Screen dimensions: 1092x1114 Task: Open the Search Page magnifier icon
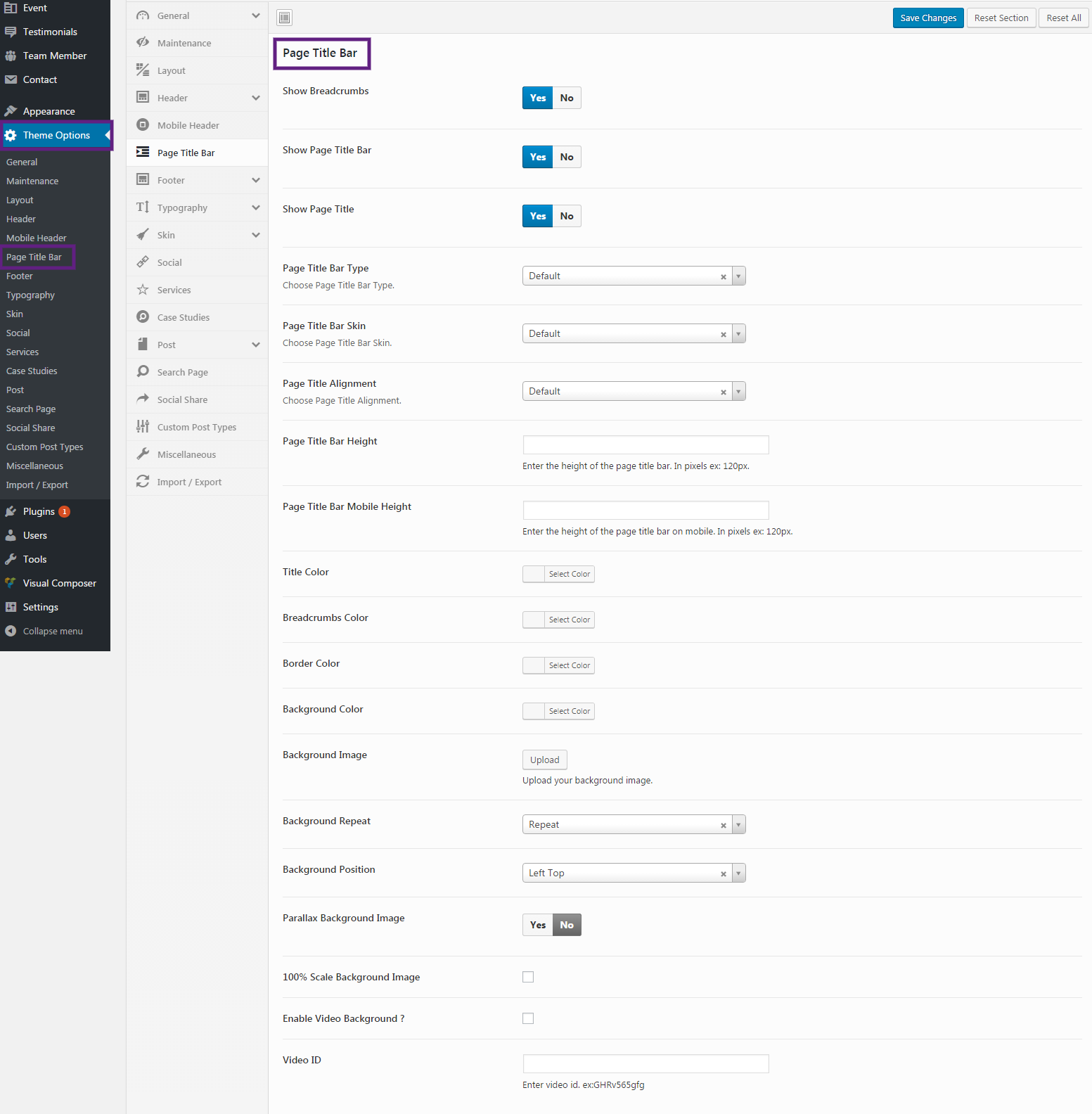pyautogui.click(x=143, y=372)
